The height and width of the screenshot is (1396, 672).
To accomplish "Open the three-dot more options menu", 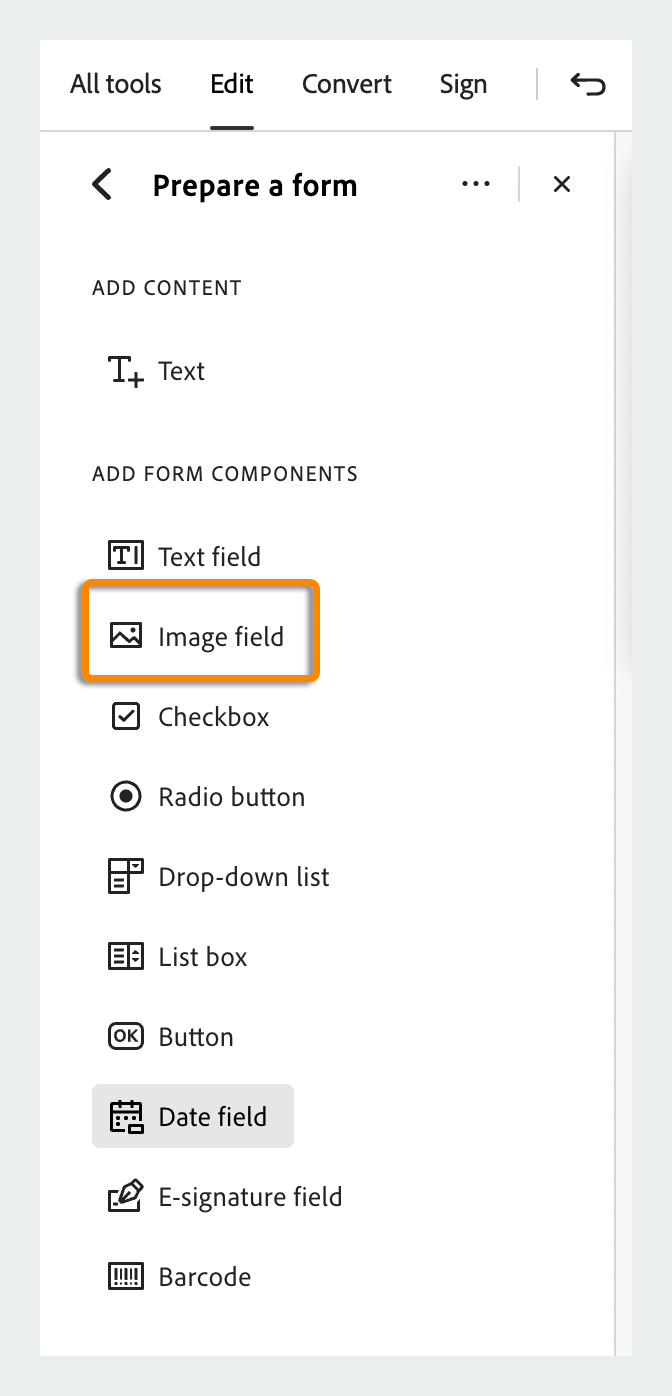I will pos(476,184).
